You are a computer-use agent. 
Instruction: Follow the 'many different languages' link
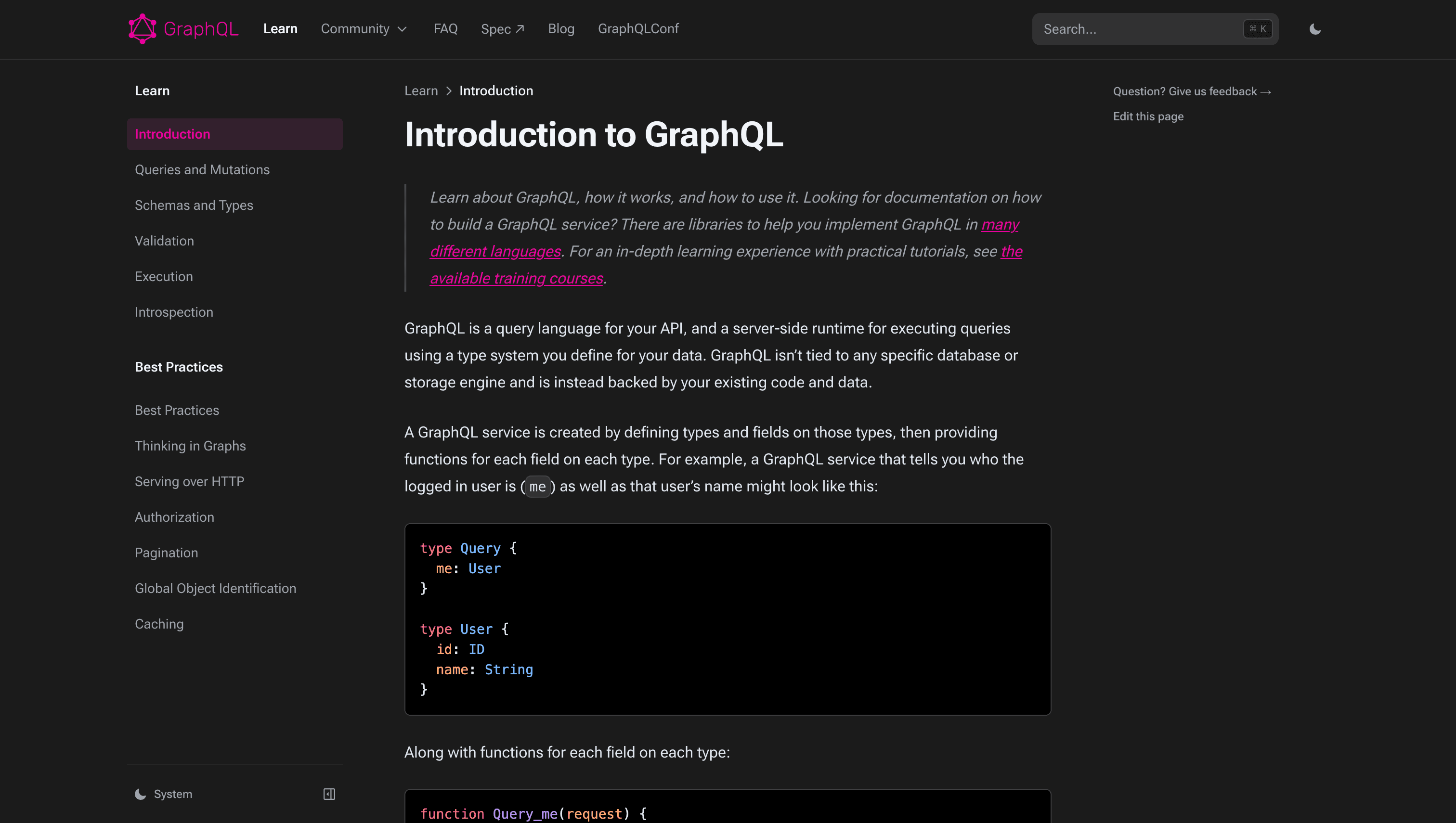tap(495, 251)
